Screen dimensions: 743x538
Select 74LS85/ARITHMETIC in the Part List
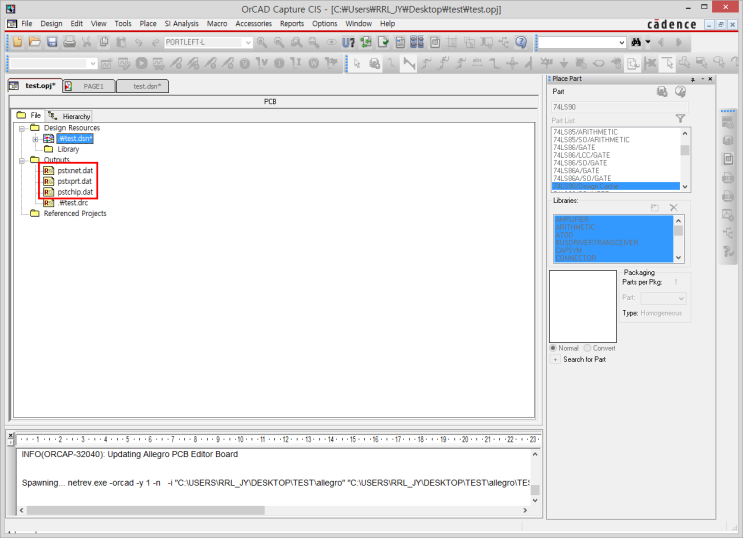pos(586,132)
